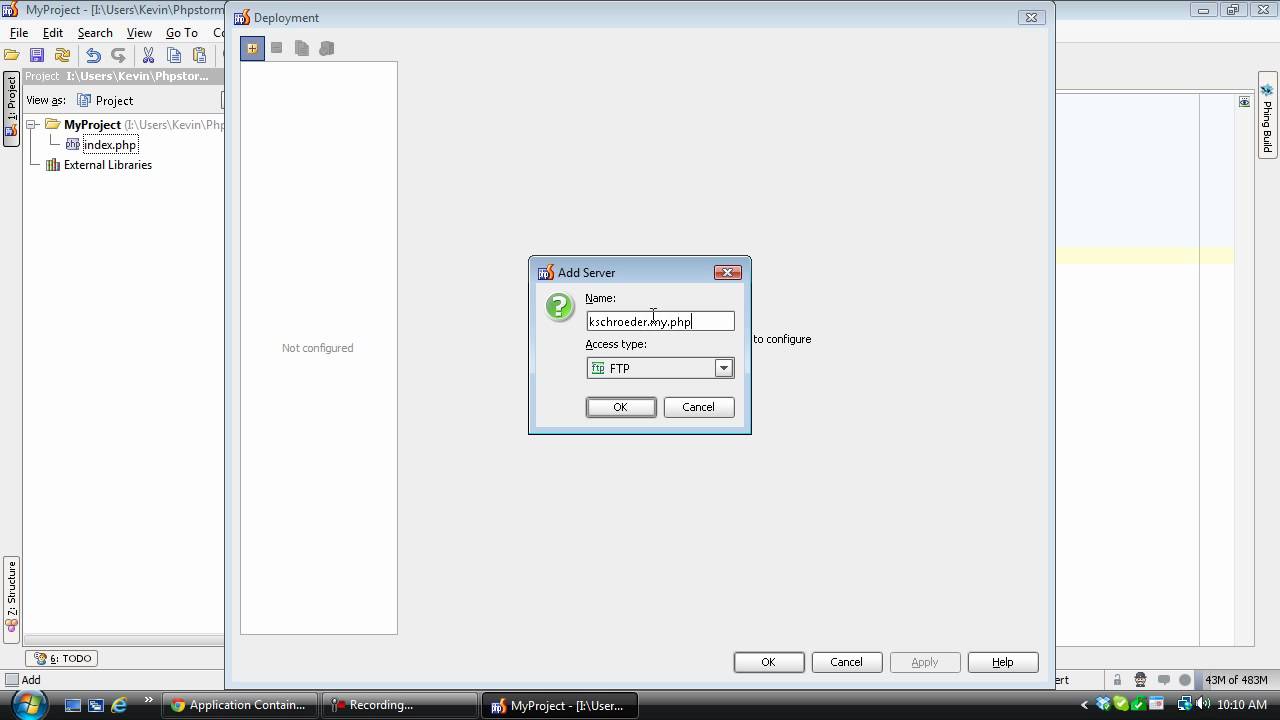The height and width of the screenshot is (720, 1280).
Task: Click the open folder icon in main toolbar
Action: click(12, 55)
